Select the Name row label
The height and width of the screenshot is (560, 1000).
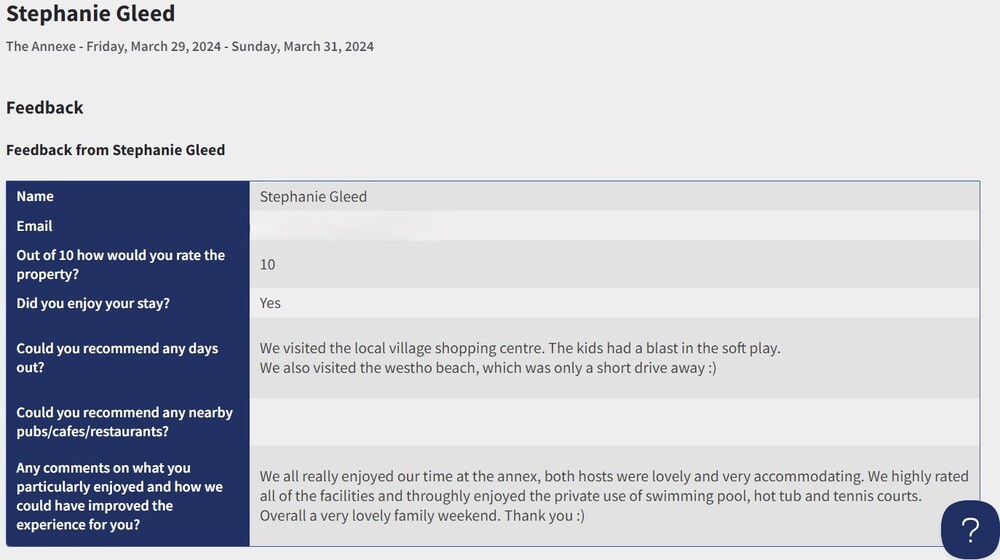click(x=35, y=196)
